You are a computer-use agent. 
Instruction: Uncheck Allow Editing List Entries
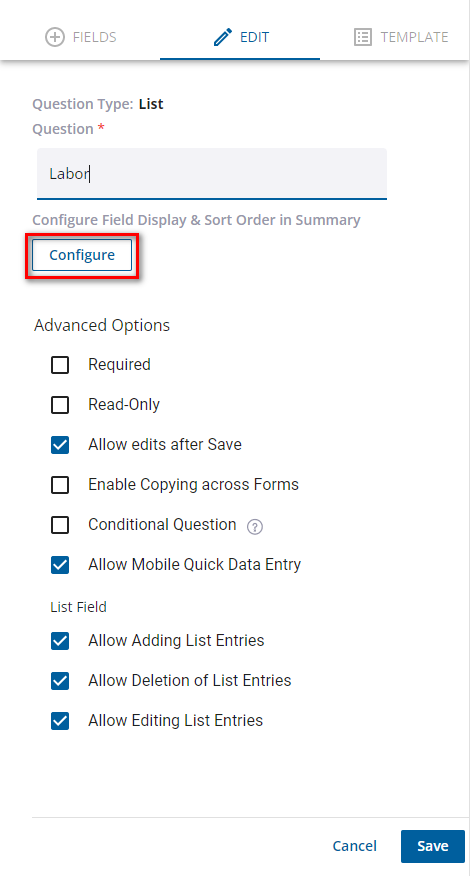[x=60, y=721]
